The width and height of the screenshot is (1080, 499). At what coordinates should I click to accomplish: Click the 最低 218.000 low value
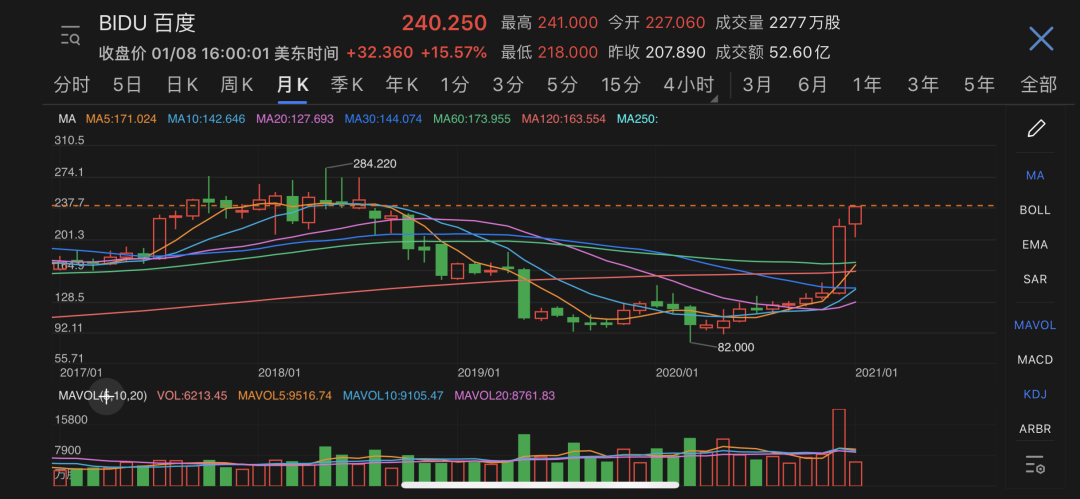tap(549, 52)
